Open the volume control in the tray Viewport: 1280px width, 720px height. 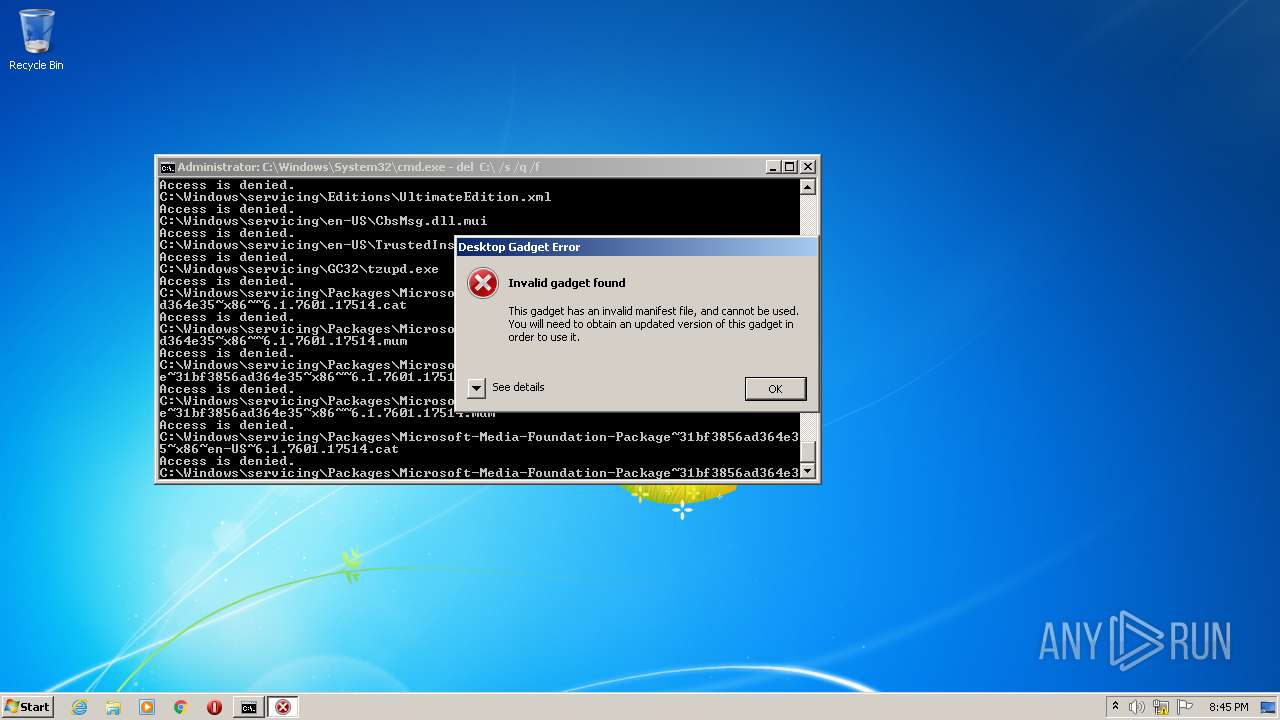pos(1137,707)
